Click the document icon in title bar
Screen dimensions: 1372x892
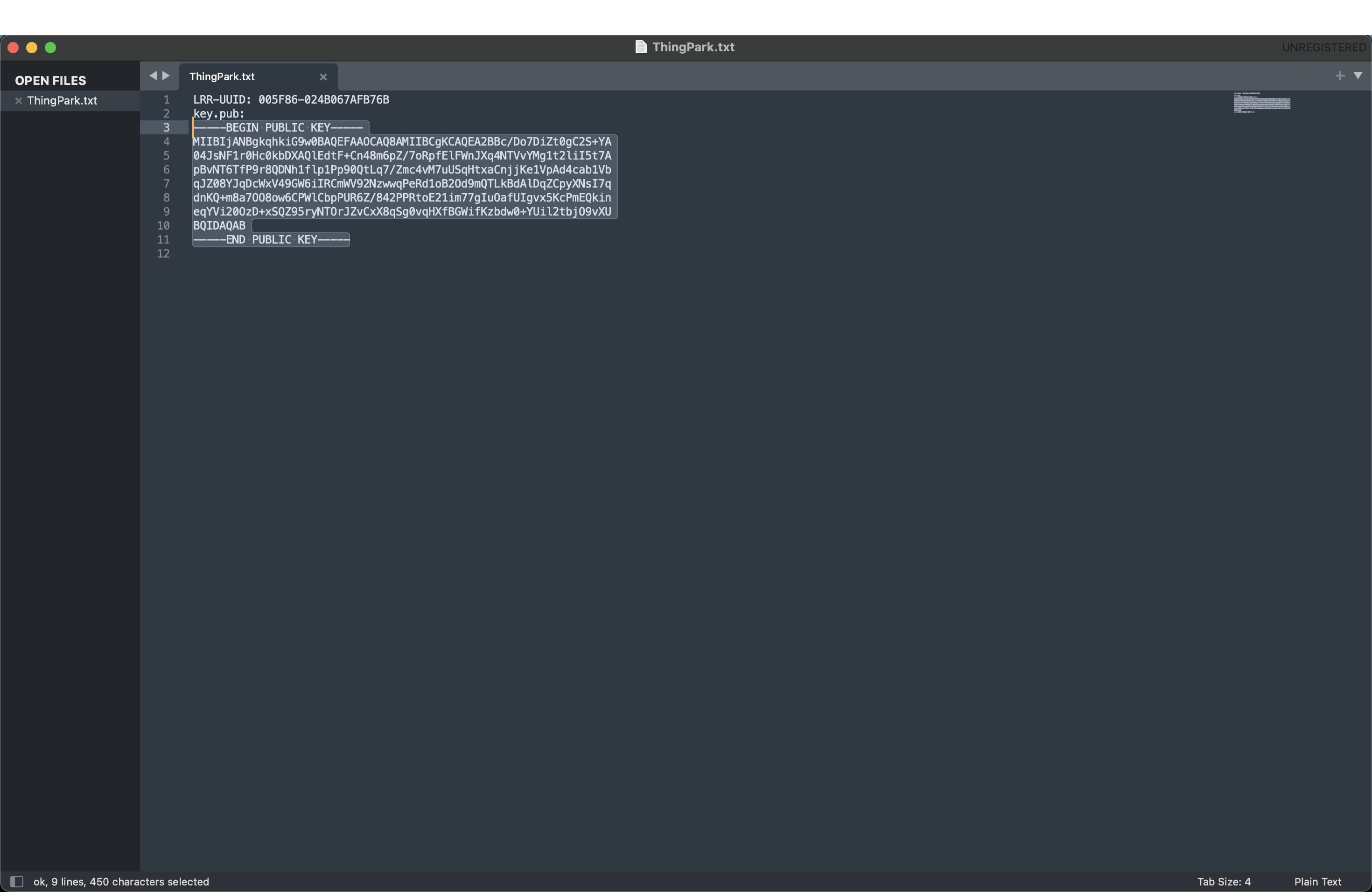(640, 47)
